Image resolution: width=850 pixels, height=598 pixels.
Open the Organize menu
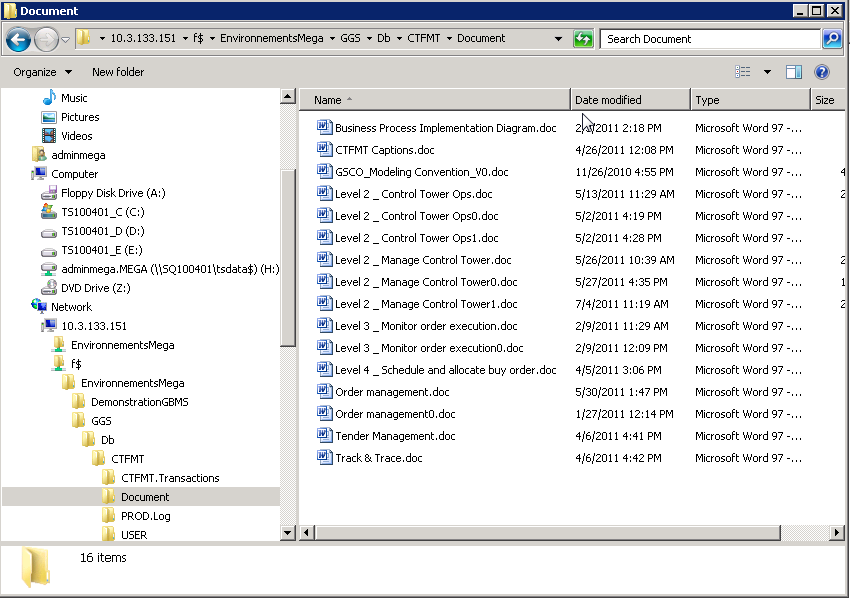pyautogui.click(x=42, y=72)
